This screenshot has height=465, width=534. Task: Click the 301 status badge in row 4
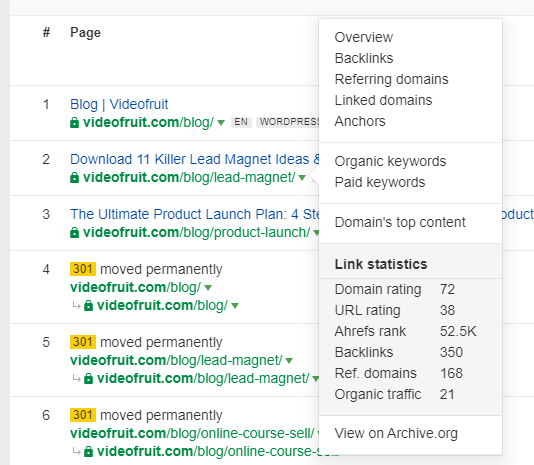tap(83, 269)
